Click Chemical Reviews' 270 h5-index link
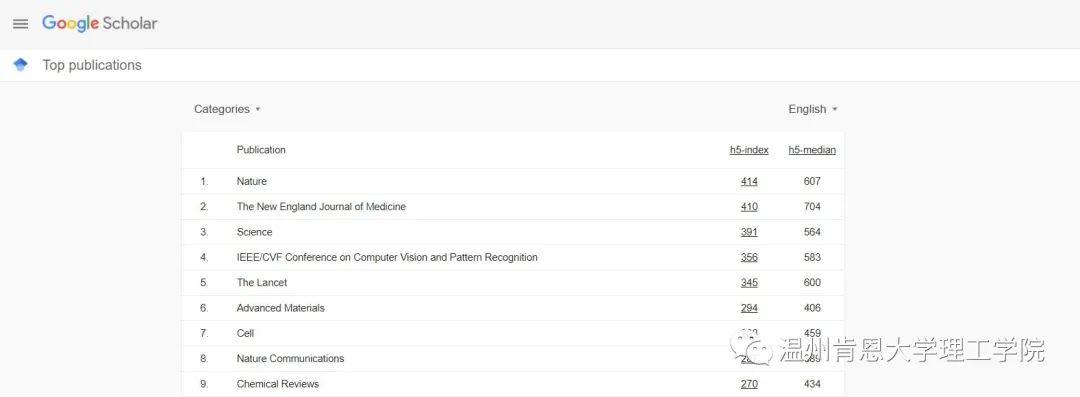The image size is (1080, 397). (x=749, y=384)
